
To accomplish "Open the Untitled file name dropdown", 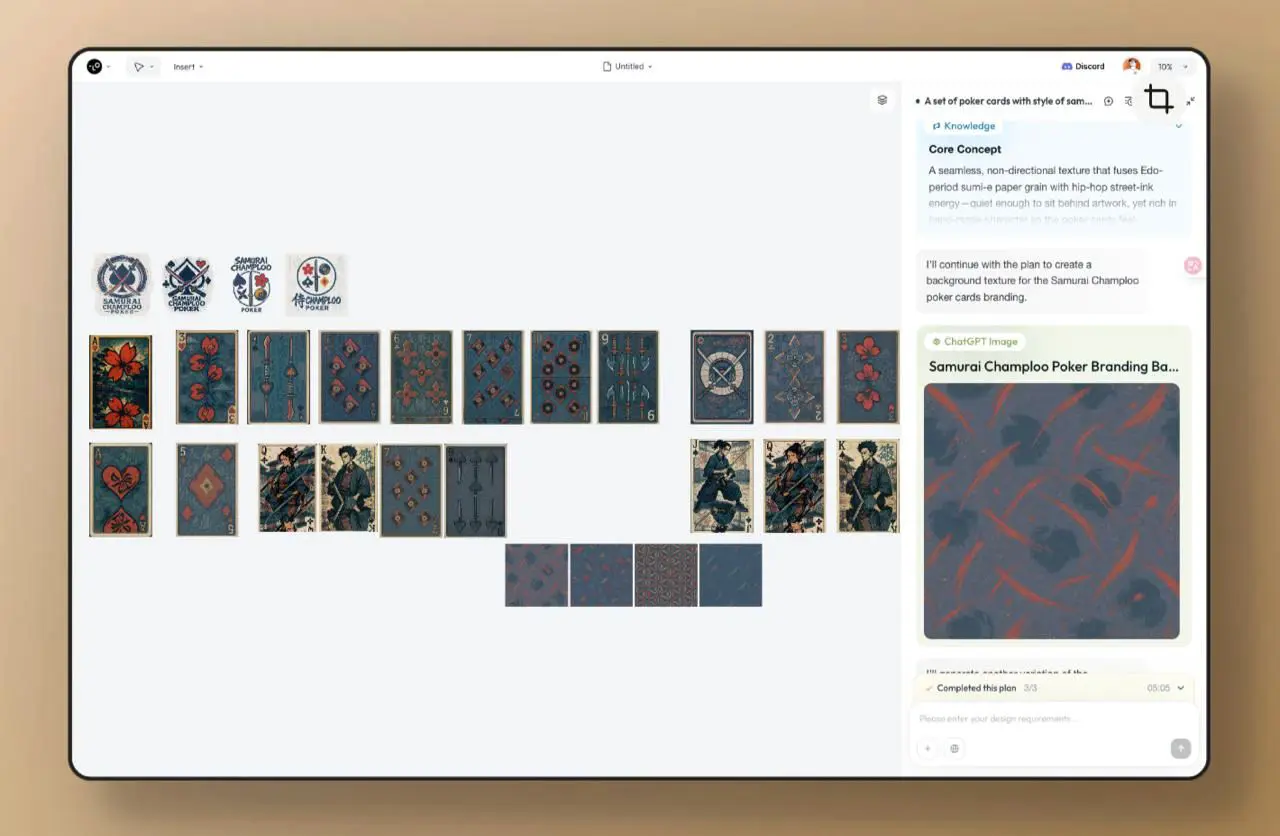I will tap(628, 67).
